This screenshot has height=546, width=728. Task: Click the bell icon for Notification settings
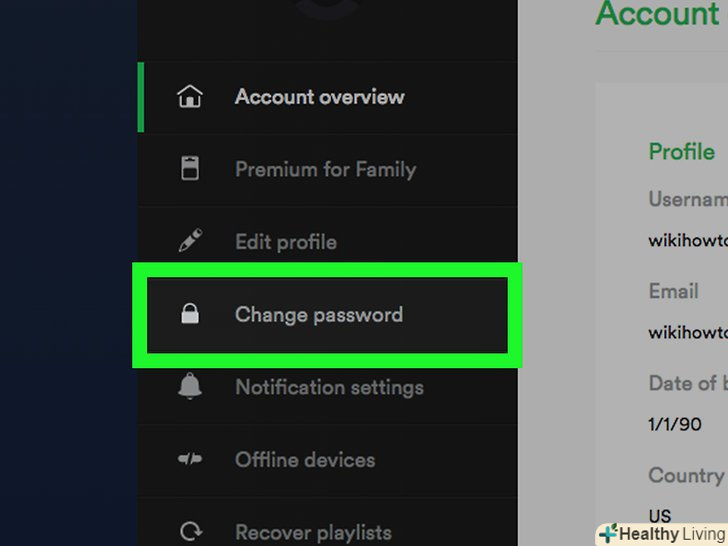[x=189, y=387]
